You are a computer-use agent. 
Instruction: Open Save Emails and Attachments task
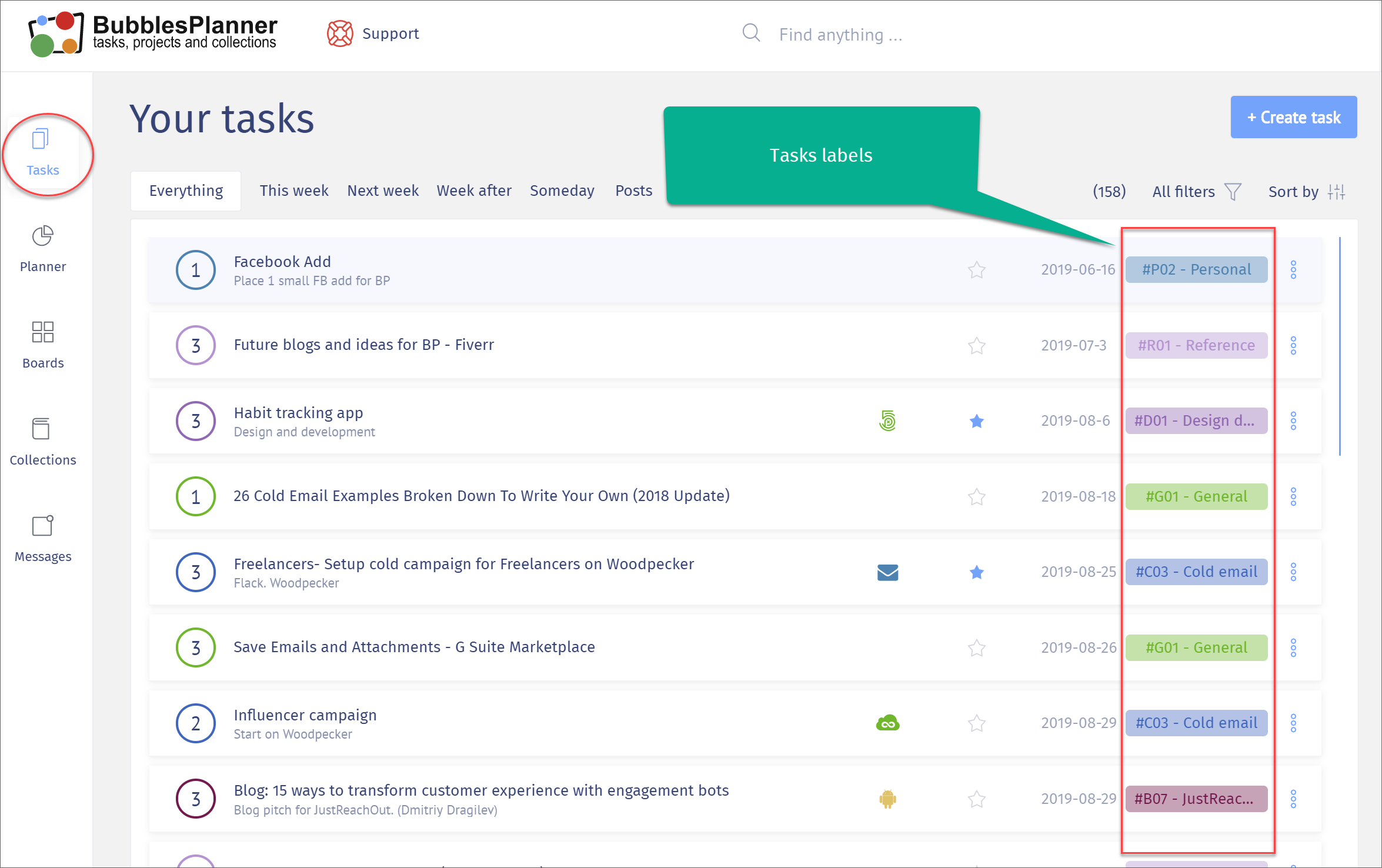click(414, 647)
